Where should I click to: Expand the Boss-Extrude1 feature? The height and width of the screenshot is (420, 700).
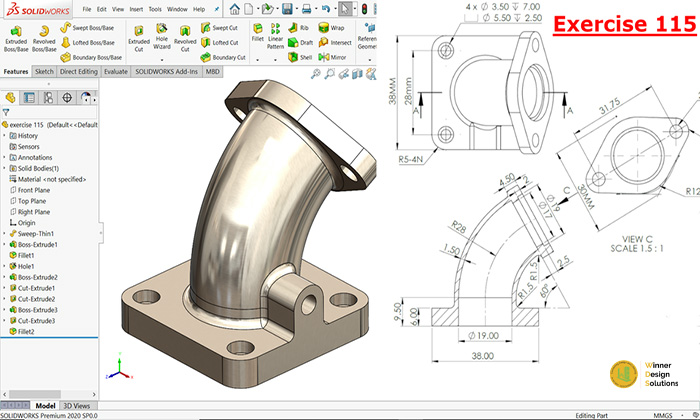click(4, 245)
